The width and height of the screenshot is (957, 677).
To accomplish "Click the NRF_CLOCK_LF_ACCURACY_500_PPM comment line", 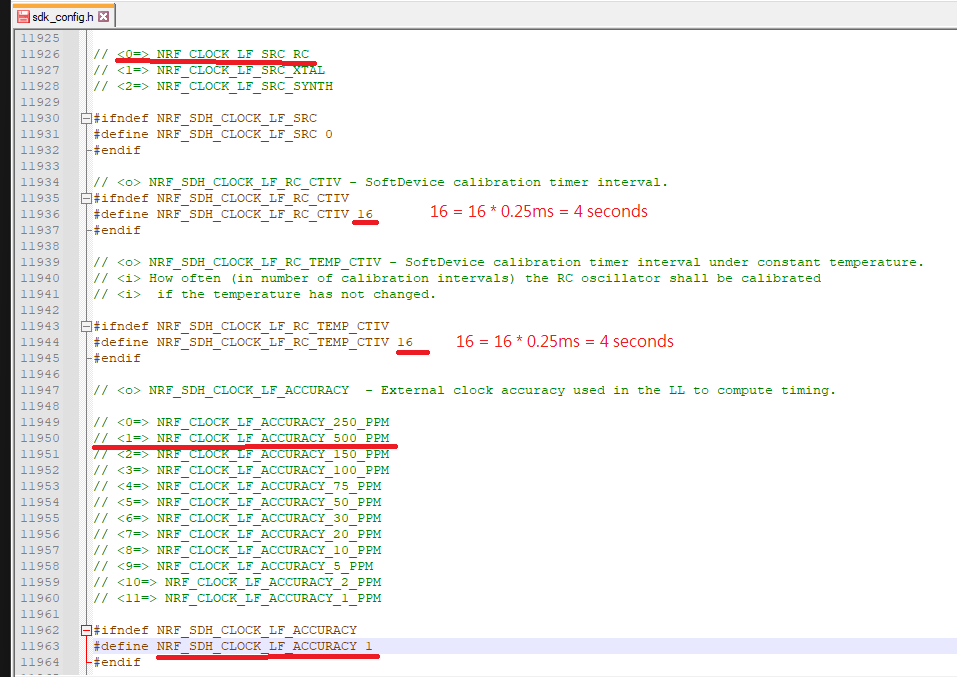I will pos(272,438).
